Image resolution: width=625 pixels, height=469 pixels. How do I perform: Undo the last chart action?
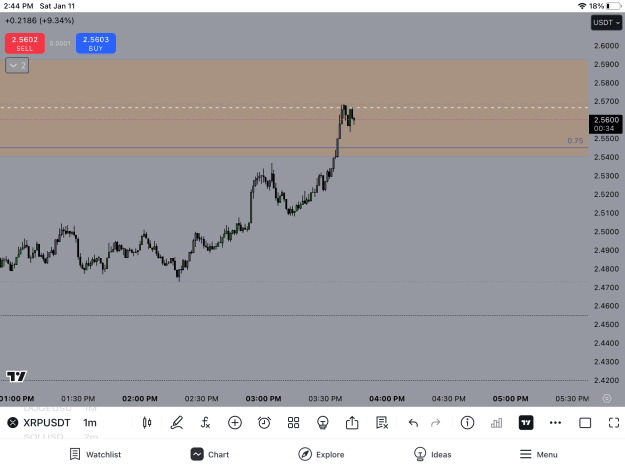pos(413,422)
